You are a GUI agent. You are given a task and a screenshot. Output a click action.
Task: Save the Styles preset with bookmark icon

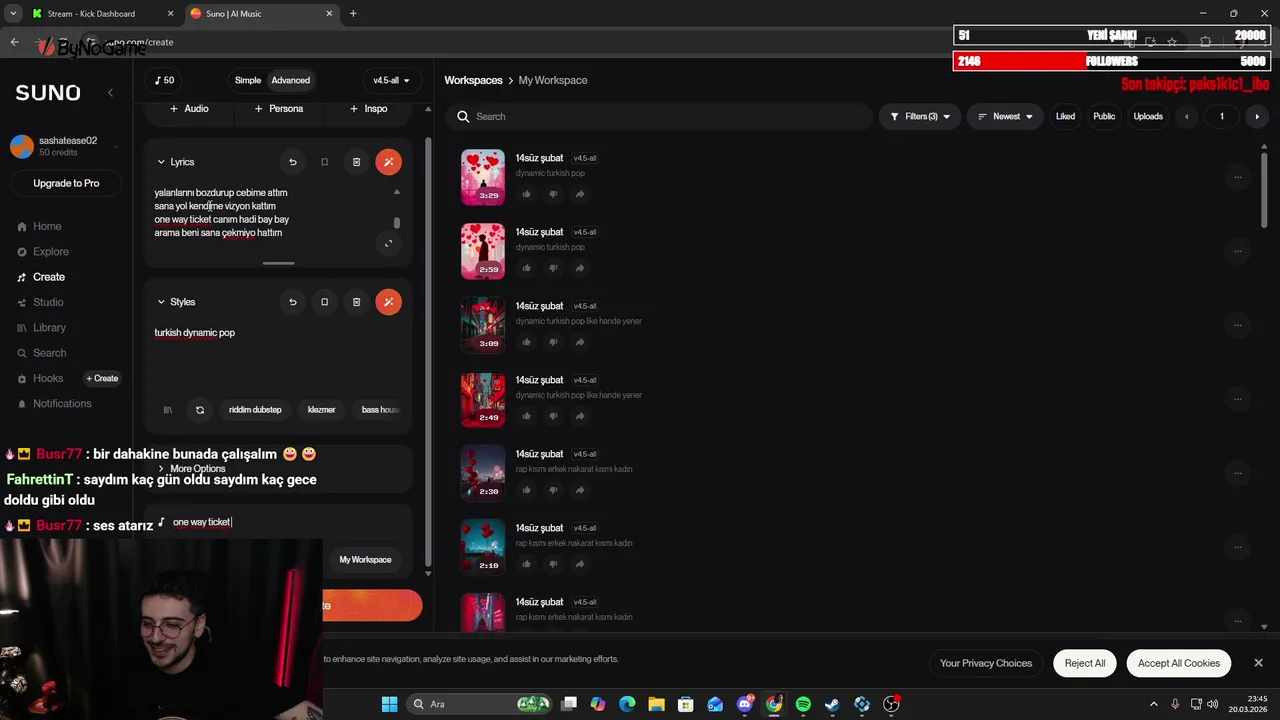click(x=324, y=302)
